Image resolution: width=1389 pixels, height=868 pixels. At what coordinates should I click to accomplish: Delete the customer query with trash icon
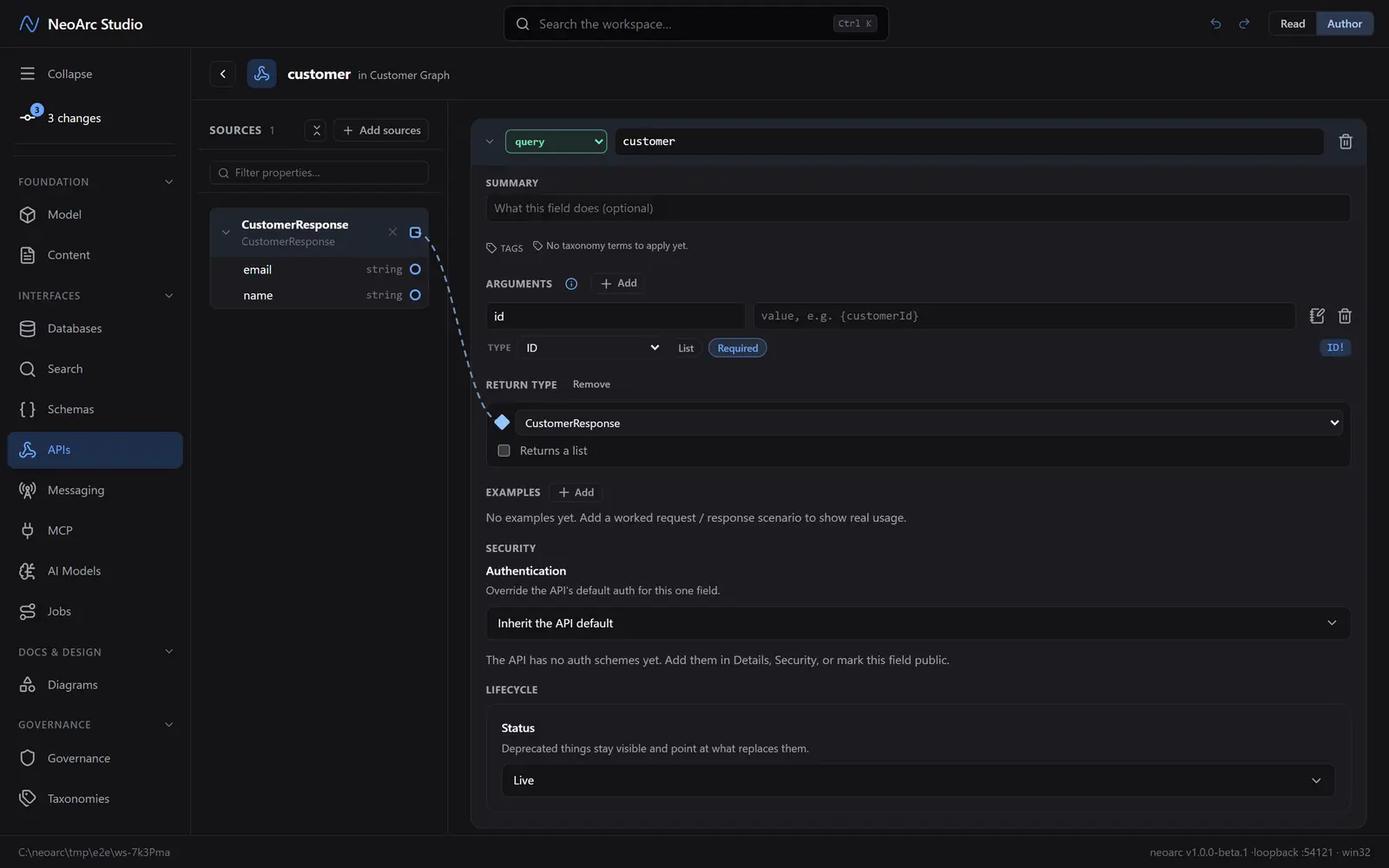(x=1346, y=141)
